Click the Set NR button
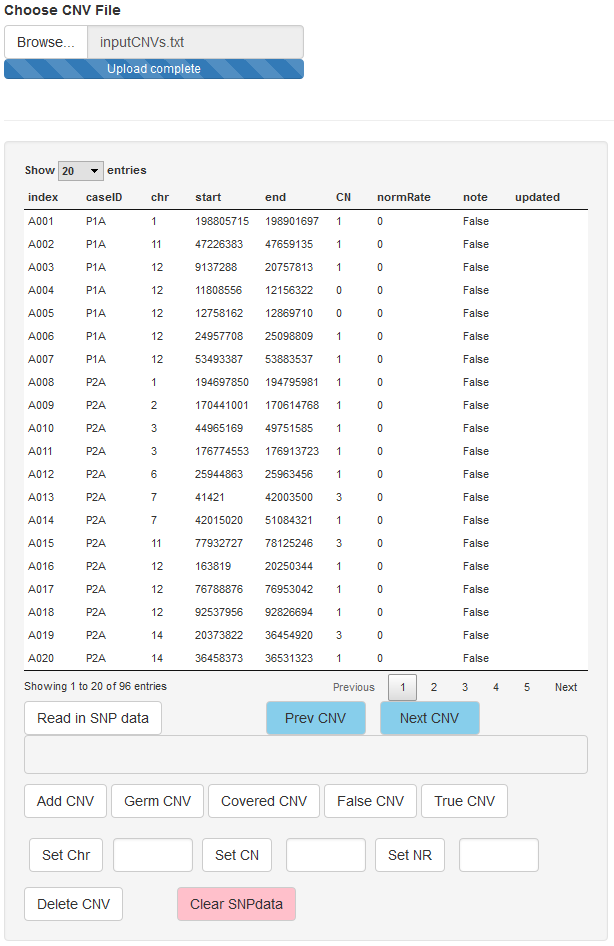This screenshot has height=946, width=614. click(x=410, y=855)
